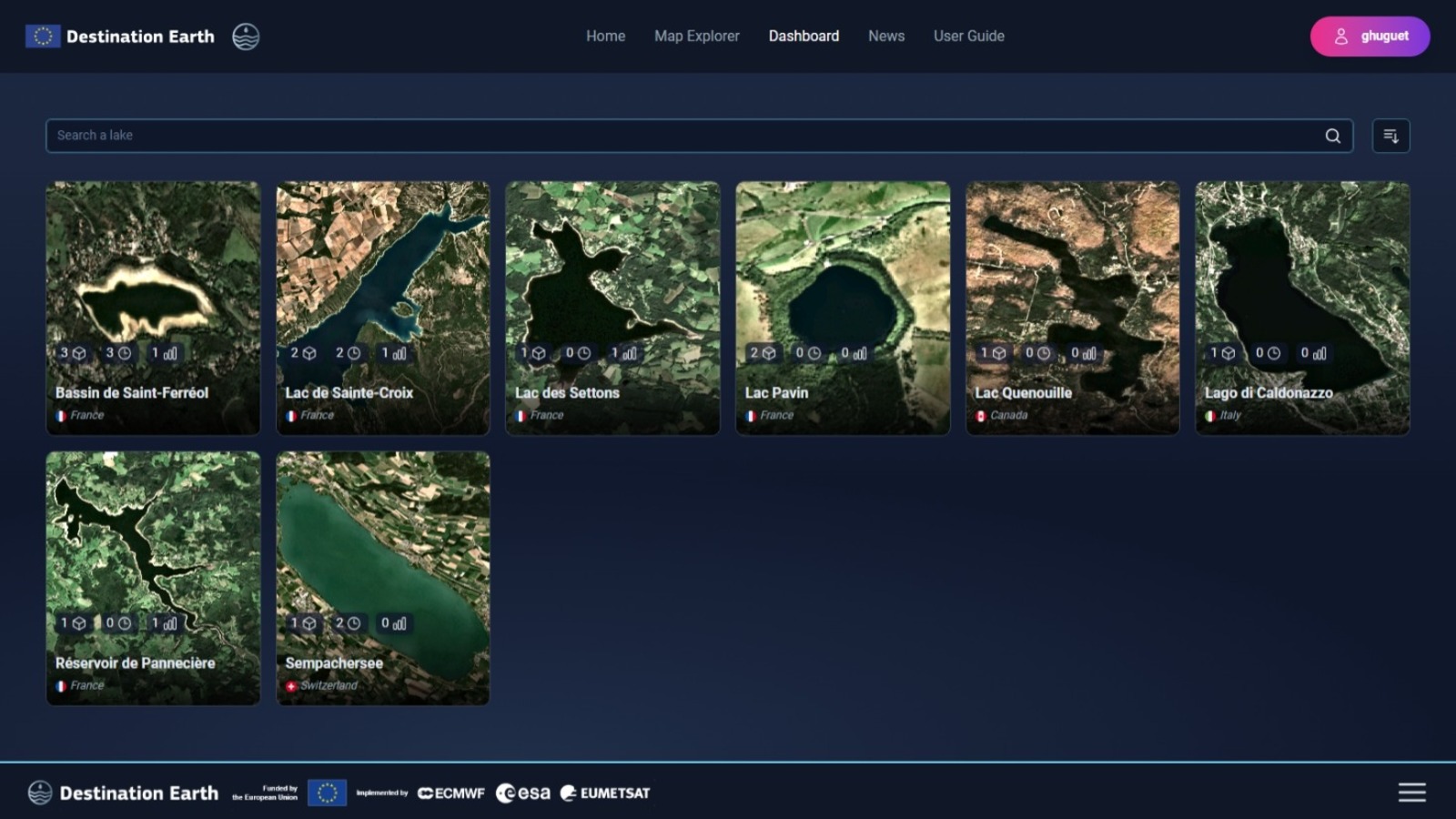Click the bar chart icon on Lac des Settons
1456x819 pixels.
coord(629,353)
